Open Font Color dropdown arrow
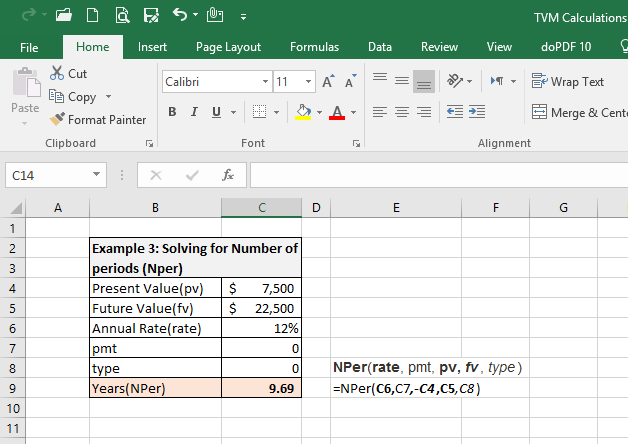The width and height of the screenshot is (628, 444). (353, 113)
